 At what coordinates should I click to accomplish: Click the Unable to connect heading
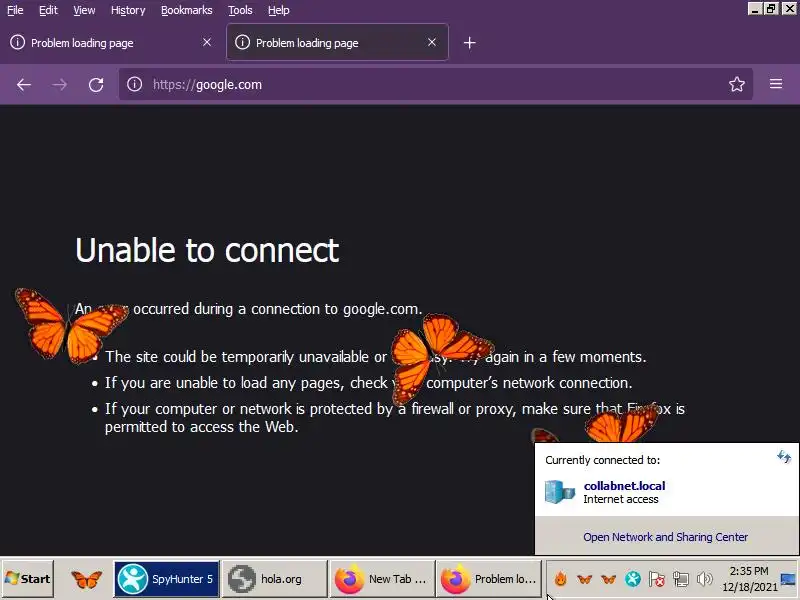coord(207,250)
